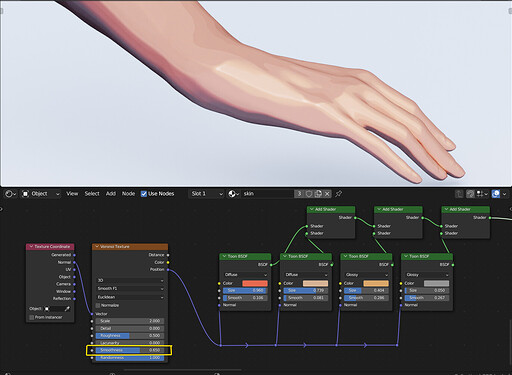Click the Smoothness 0.650 slider
The height and width of the screenshot is (375, 512).
(130, 350)
